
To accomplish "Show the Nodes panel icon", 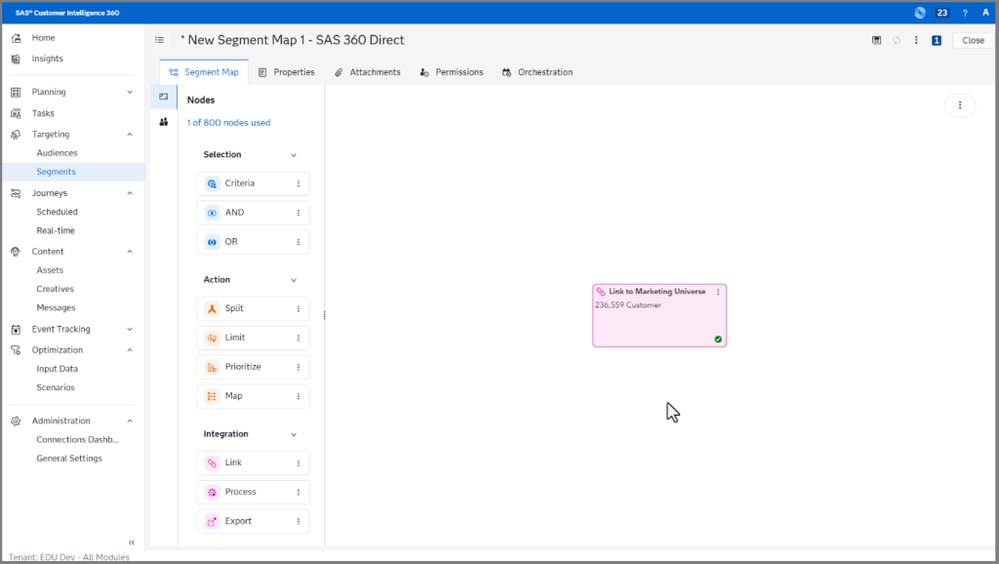I will (x=164, y=97).
